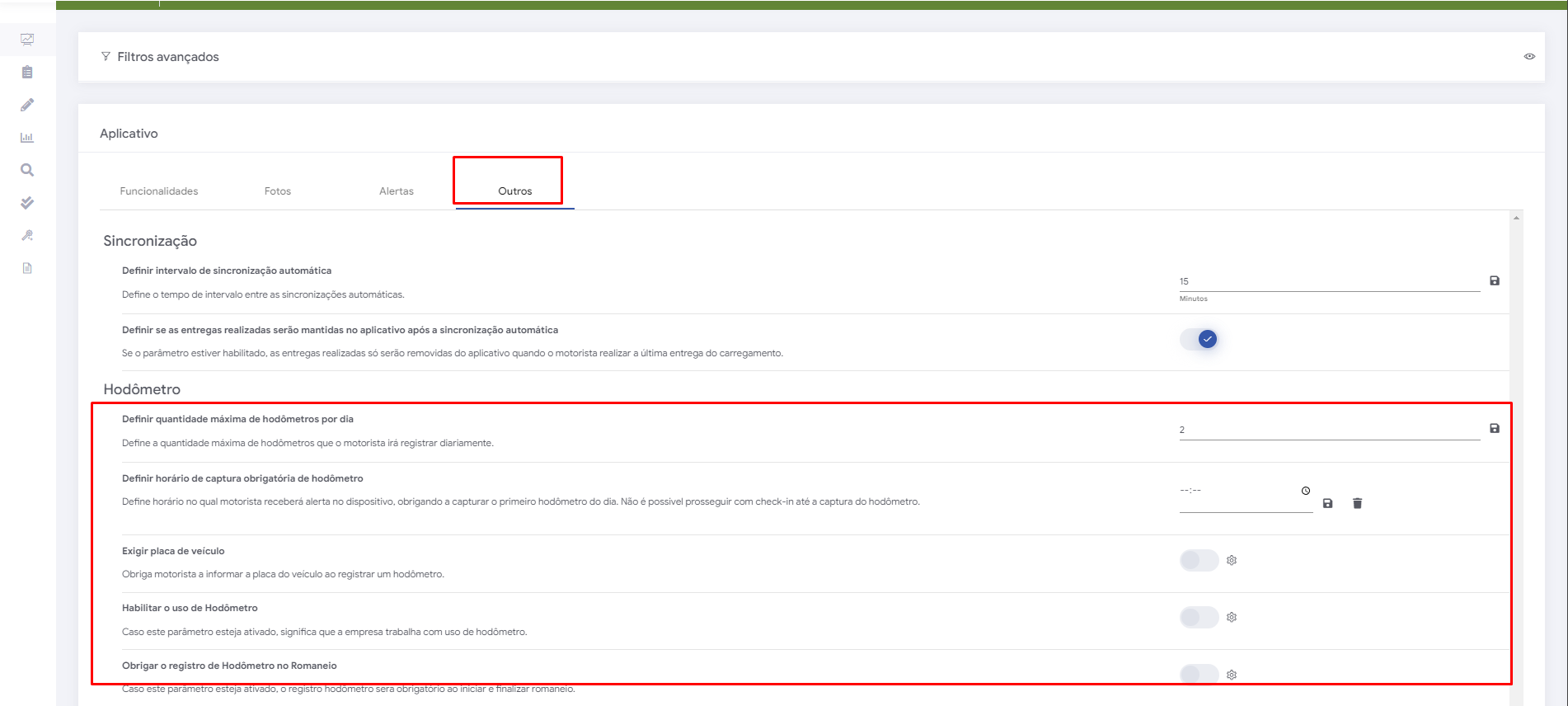The image size is (1568, 706).
Task: Open gear settings for Exigir placa de veículo
Action: [1232, 560]
